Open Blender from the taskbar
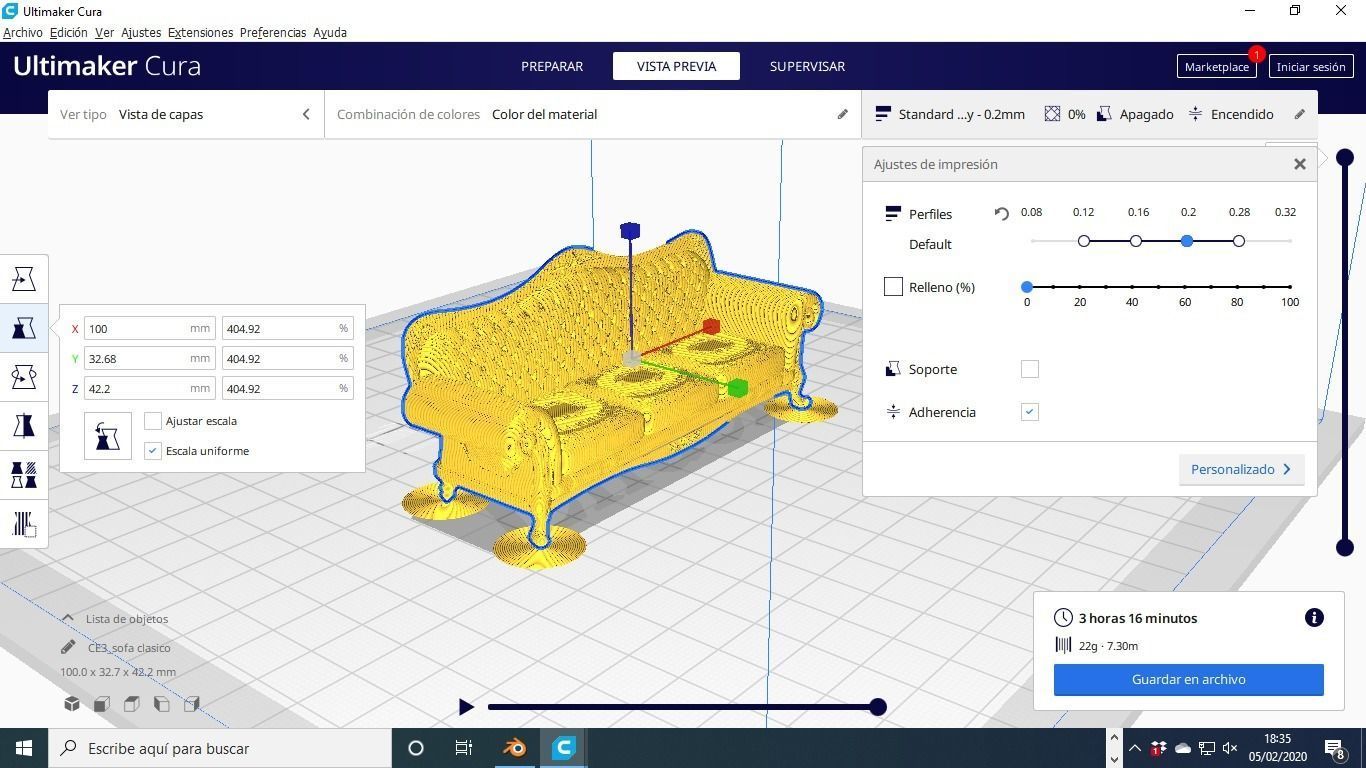The image size is (1366, 768). coord(515,748)
